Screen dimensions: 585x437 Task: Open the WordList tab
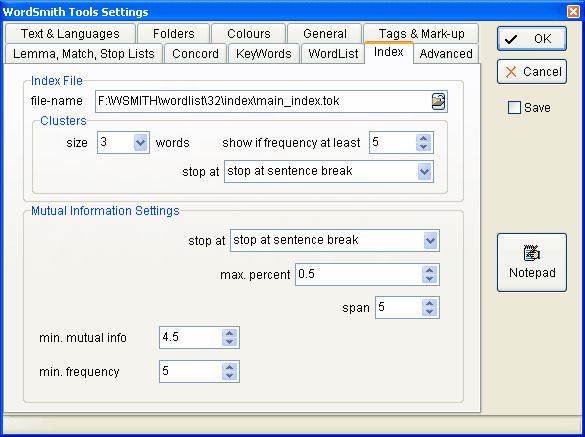tap(333, 53)
